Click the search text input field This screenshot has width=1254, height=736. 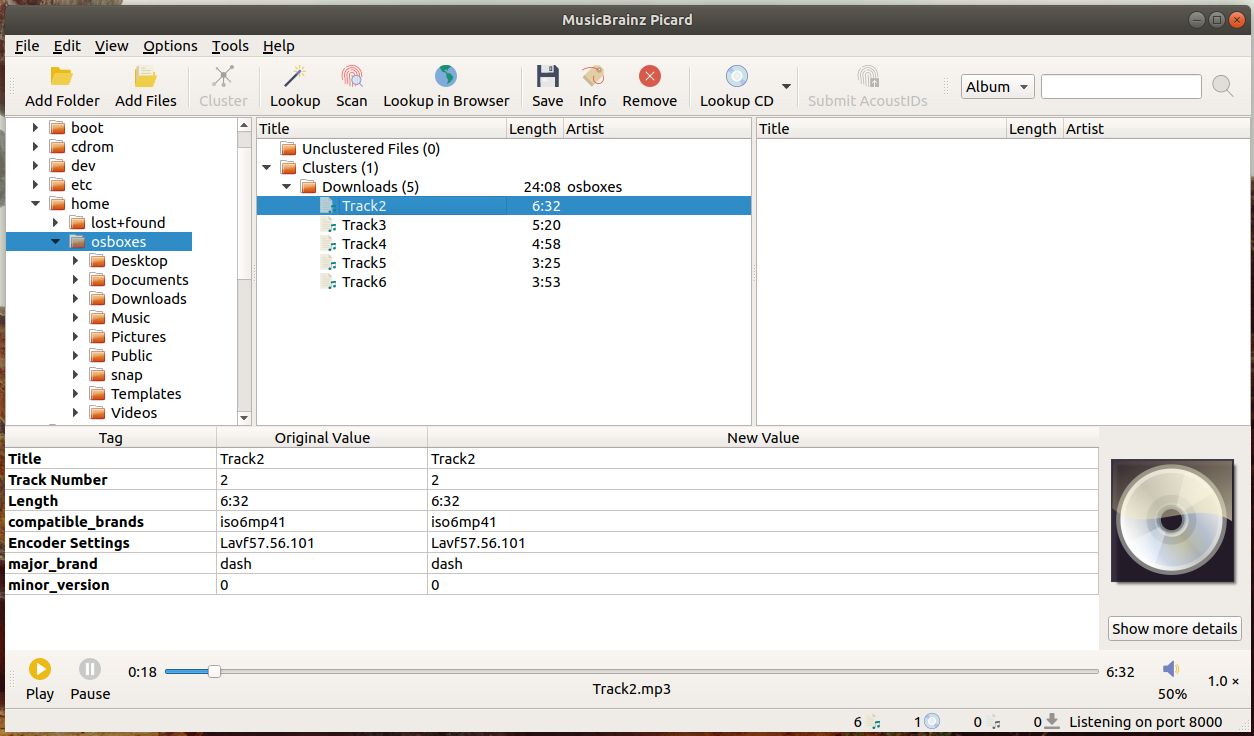click(1121, 87)
